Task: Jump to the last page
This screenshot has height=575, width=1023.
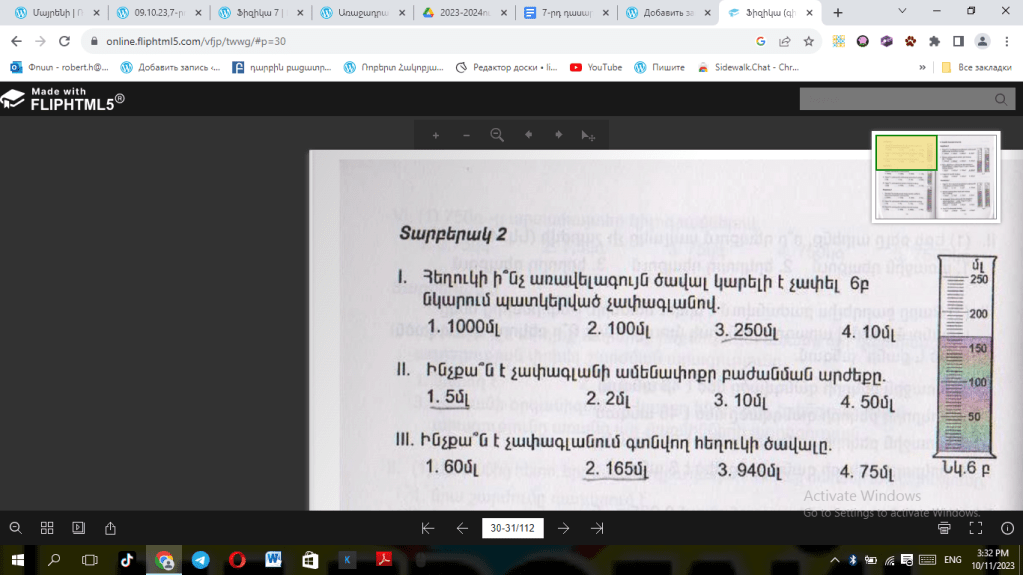Action: tap(597, 528)
